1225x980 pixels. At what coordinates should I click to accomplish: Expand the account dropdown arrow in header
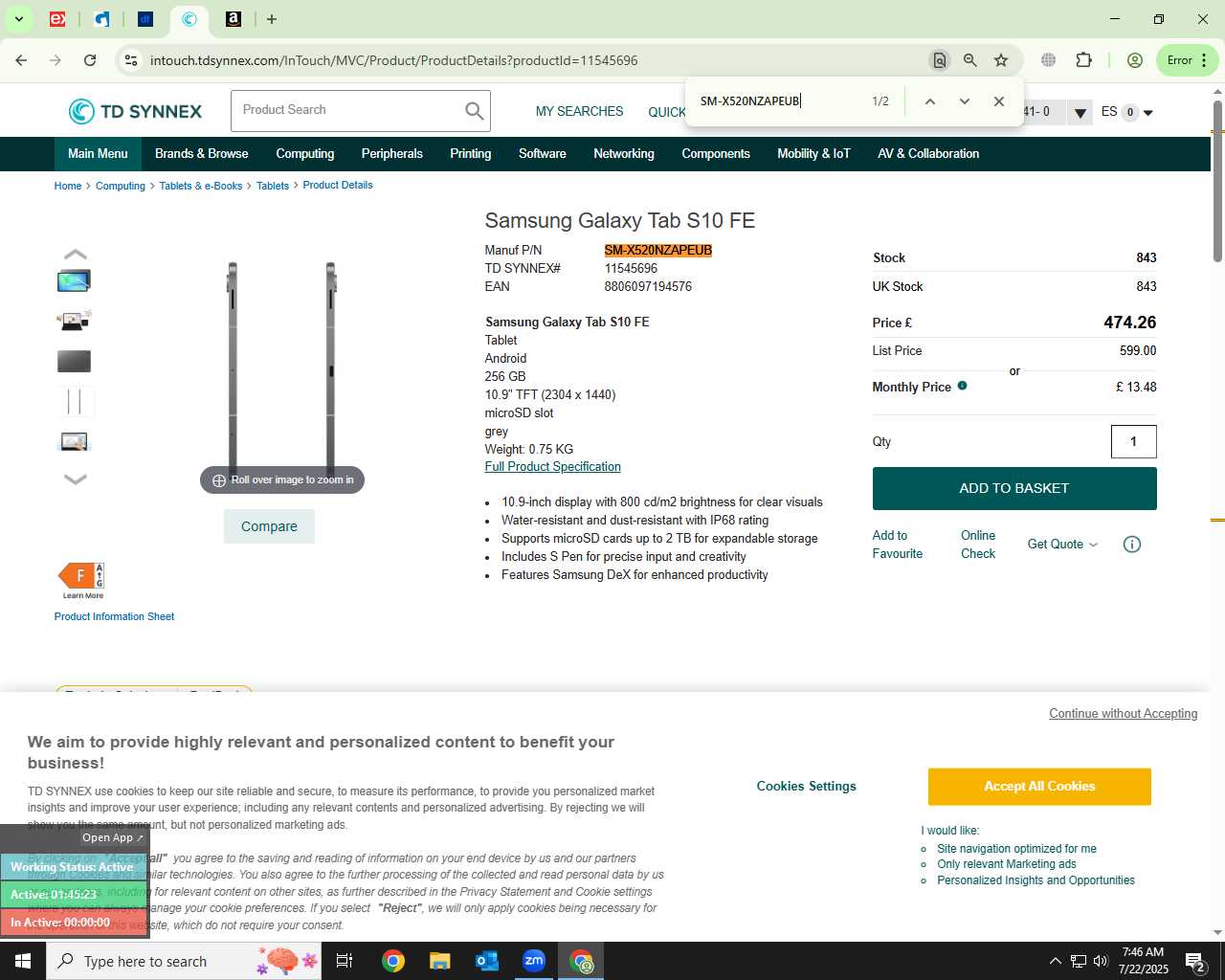(x=1080, y=113)
